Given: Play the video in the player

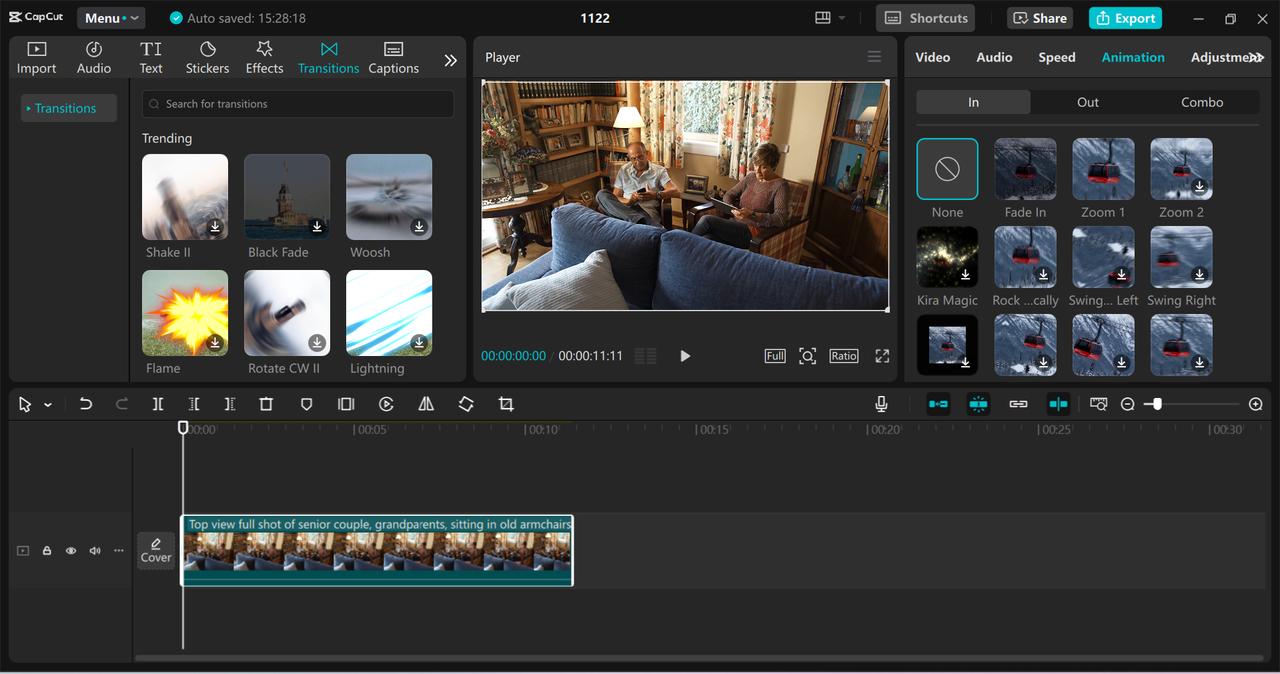Looking at the screenshot, I should [685, 356].
